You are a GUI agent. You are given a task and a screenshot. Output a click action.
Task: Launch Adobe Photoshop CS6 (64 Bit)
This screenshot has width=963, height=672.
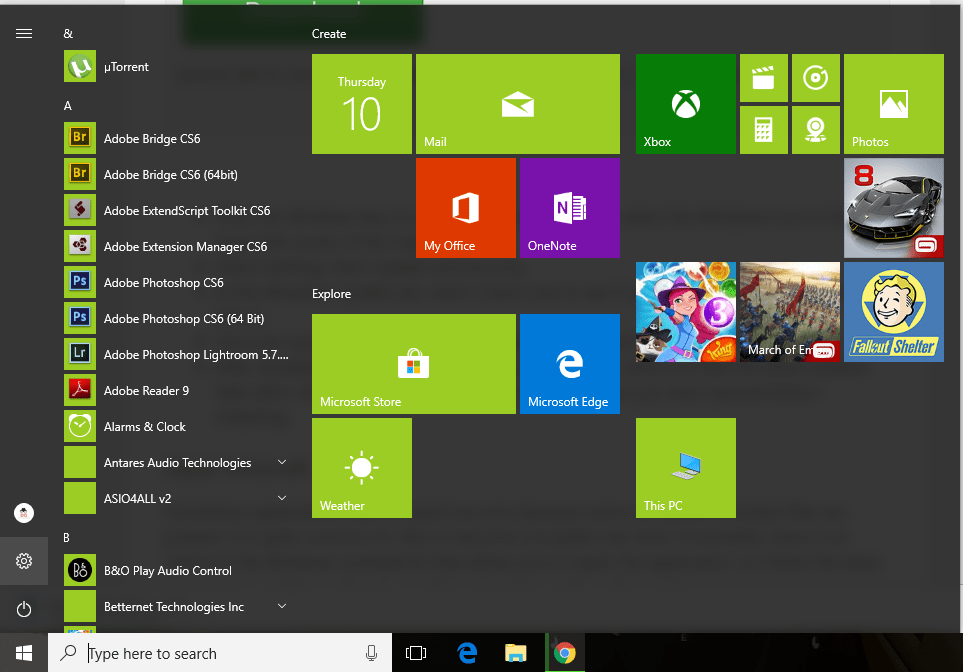pos(178,319)
